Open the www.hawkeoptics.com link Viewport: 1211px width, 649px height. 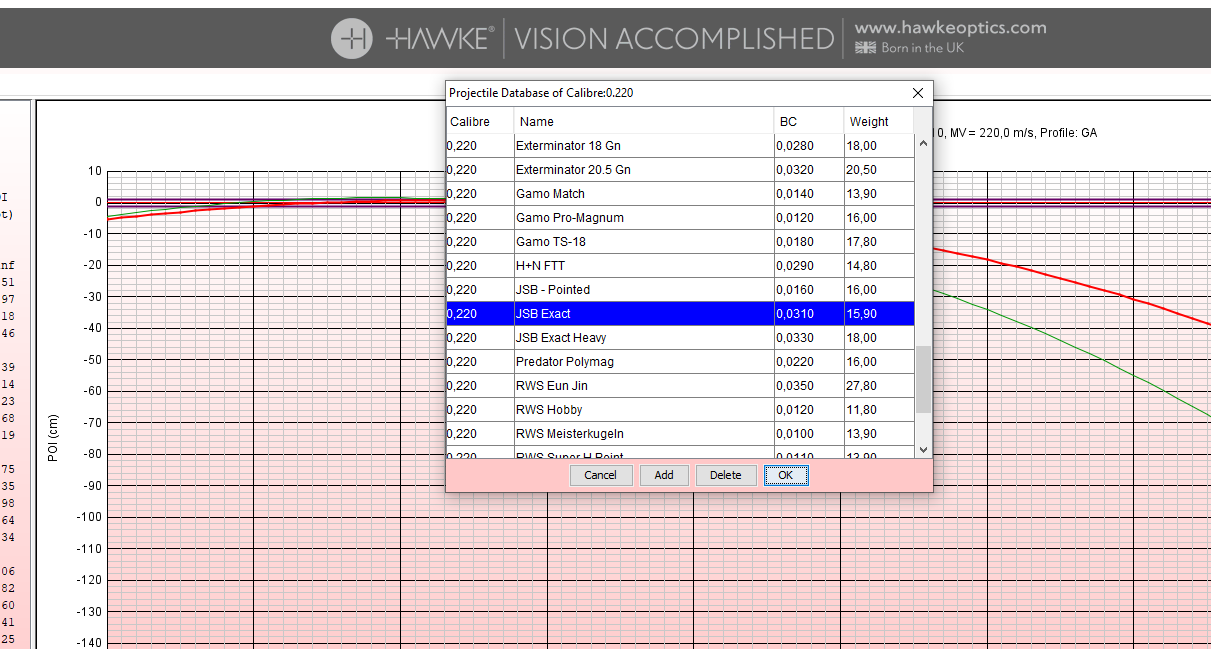coord(950,28)
